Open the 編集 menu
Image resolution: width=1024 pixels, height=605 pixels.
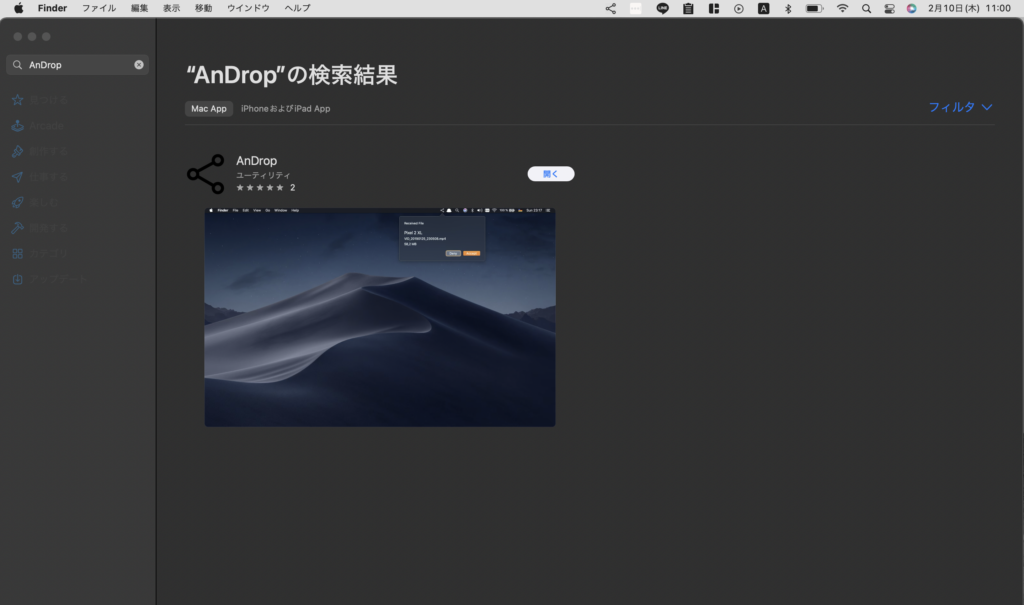(x=139, y=8)
